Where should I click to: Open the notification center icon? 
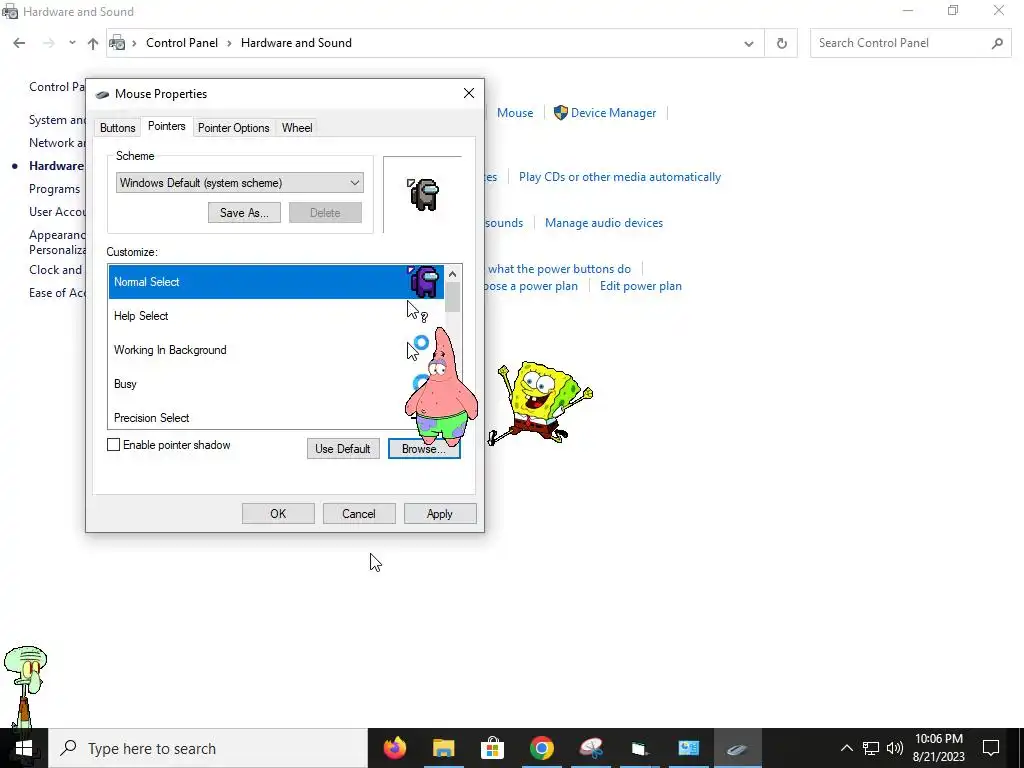coord(991,748)
